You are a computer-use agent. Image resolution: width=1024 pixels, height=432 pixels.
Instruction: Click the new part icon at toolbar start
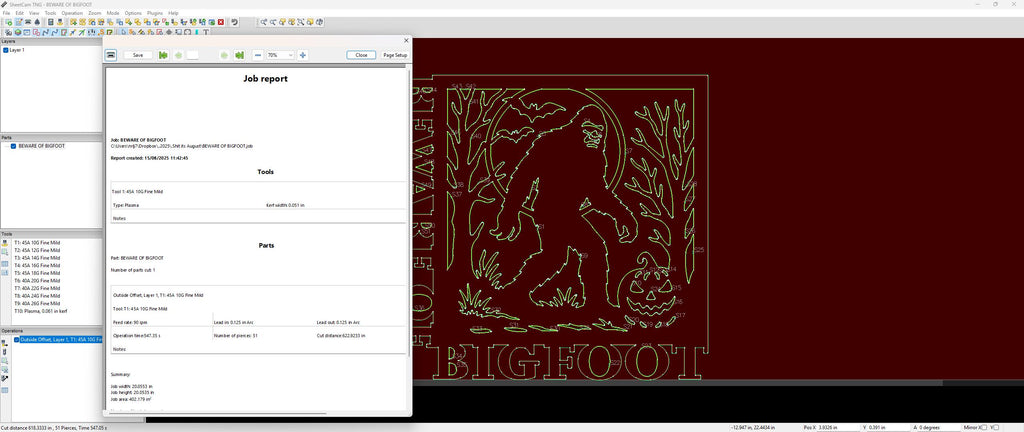[9, 22]
